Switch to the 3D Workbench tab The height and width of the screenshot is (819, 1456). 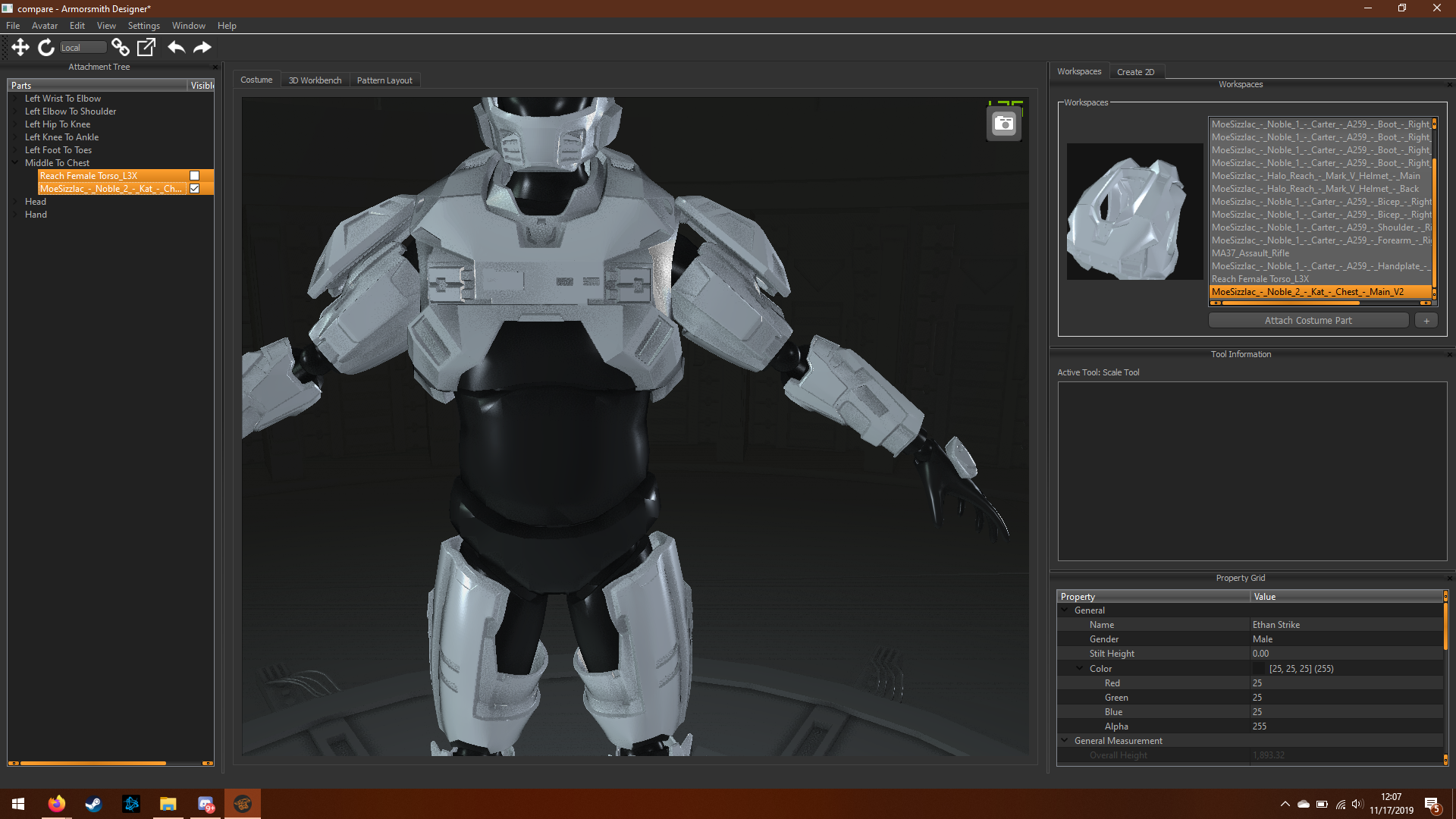(x=315, y=80)
